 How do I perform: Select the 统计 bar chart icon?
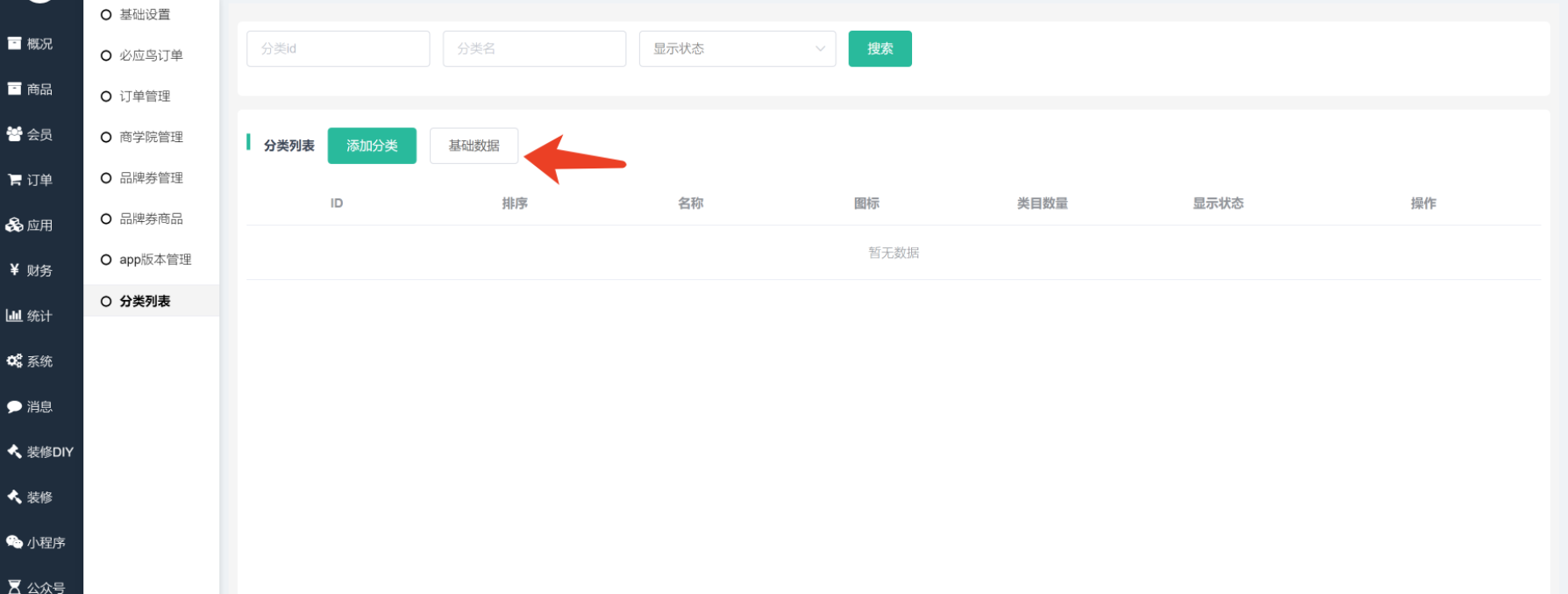pos(14,316)
